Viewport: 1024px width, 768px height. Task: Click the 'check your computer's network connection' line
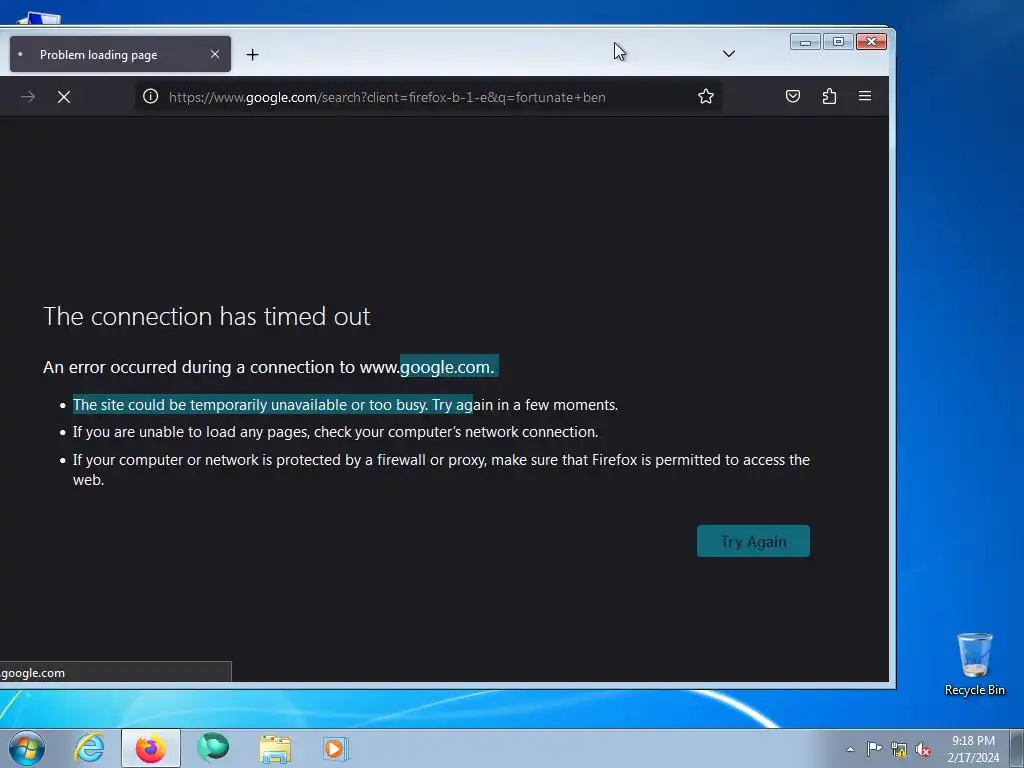[x=335, y=432]
